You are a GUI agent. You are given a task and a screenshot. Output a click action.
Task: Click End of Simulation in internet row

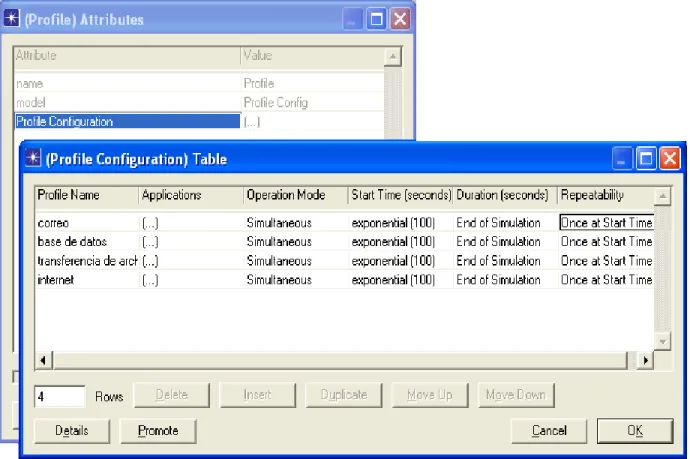point(505,280)
